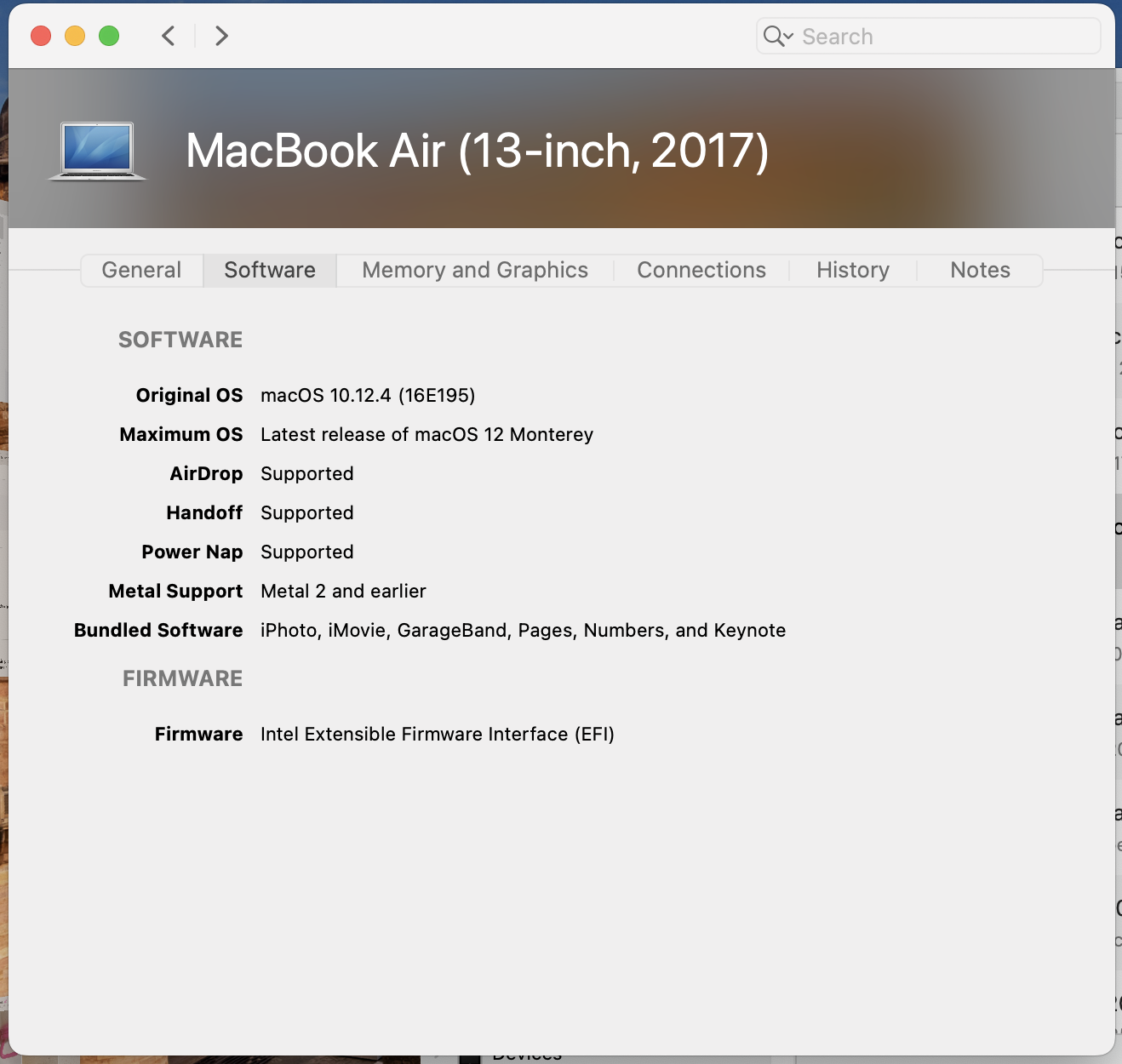Image resolution: width=1122 pixels, height=1064 pixels.
Task: Open the Memory and Graphics tab
Action: [475, 270]
